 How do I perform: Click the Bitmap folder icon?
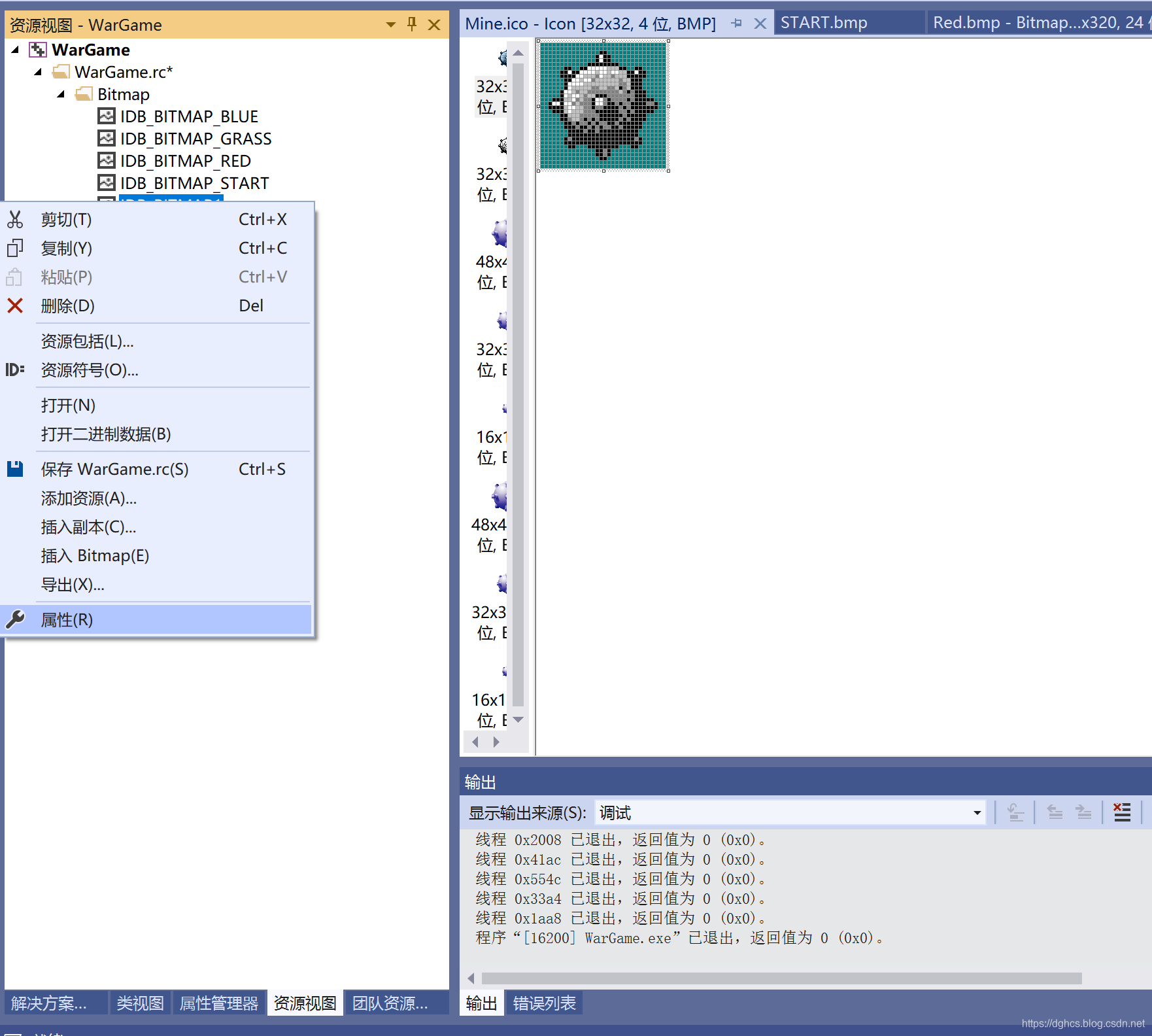point(84,94)
